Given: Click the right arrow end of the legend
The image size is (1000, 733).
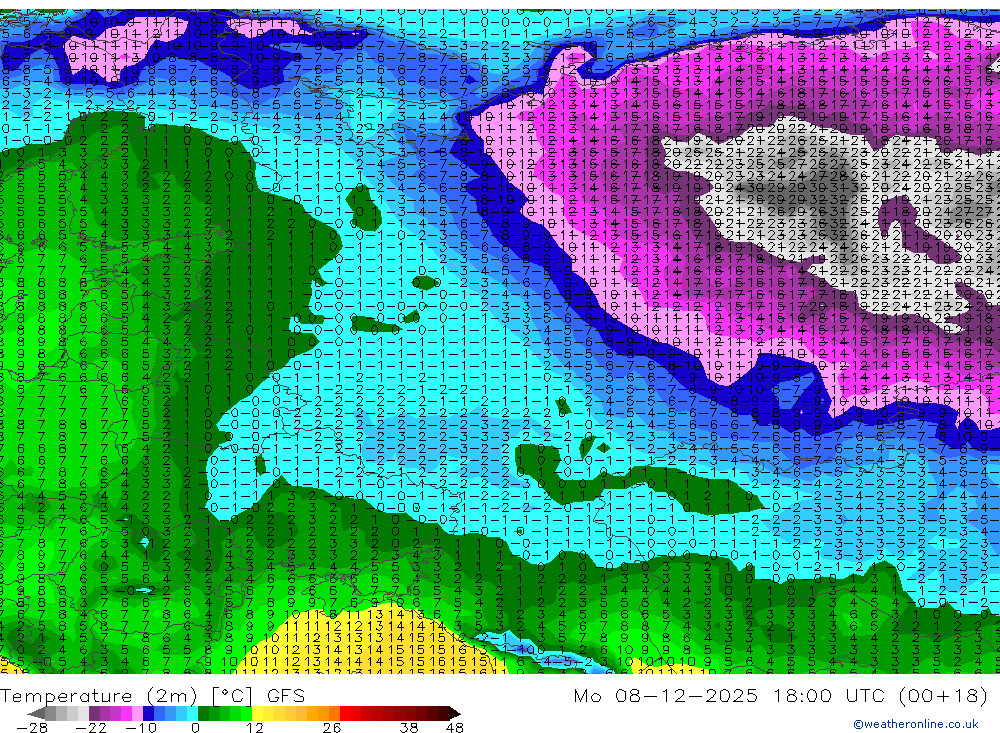Looking at the screenshot, I should pos(455,713).
